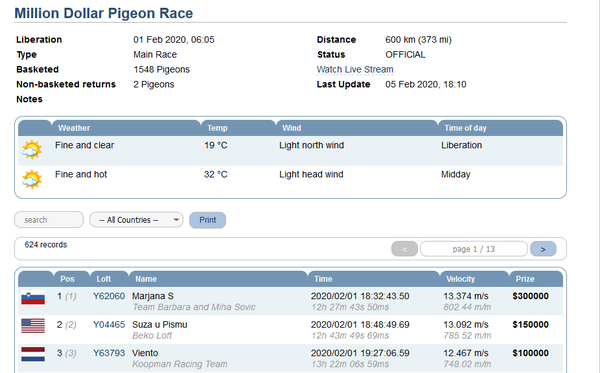
Task: Click the previous page arrow button
Action: pos(404,249)
